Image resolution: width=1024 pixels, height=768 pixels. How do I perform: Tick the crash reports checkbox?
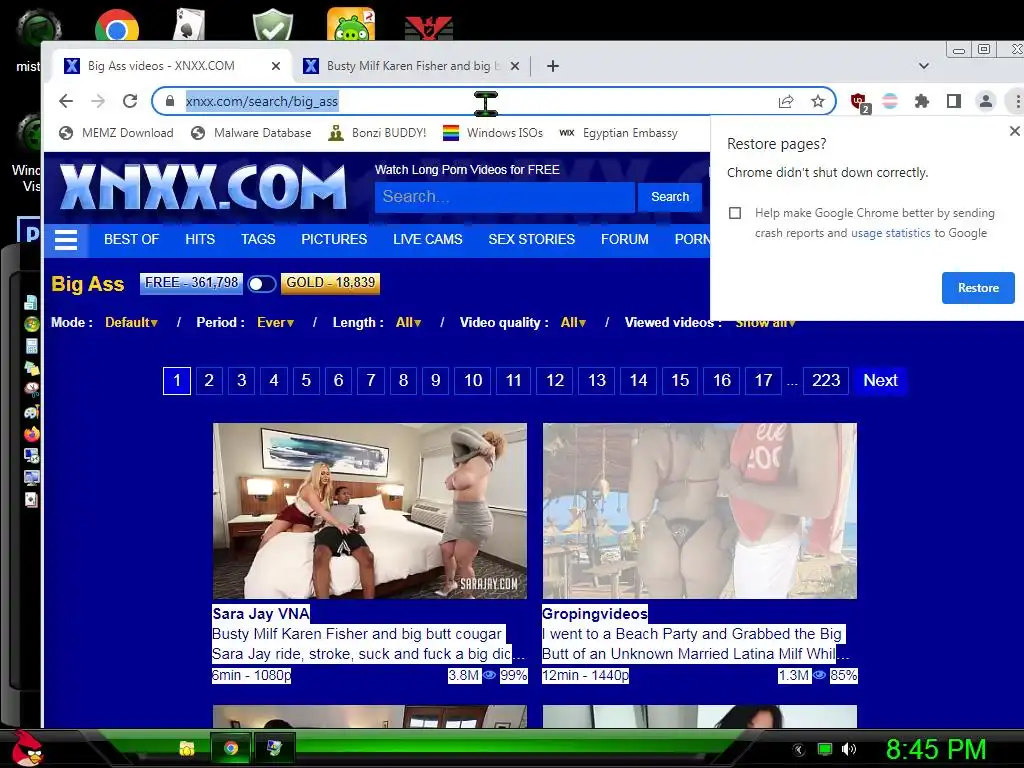pyautogui.click(x=735, y=213)
